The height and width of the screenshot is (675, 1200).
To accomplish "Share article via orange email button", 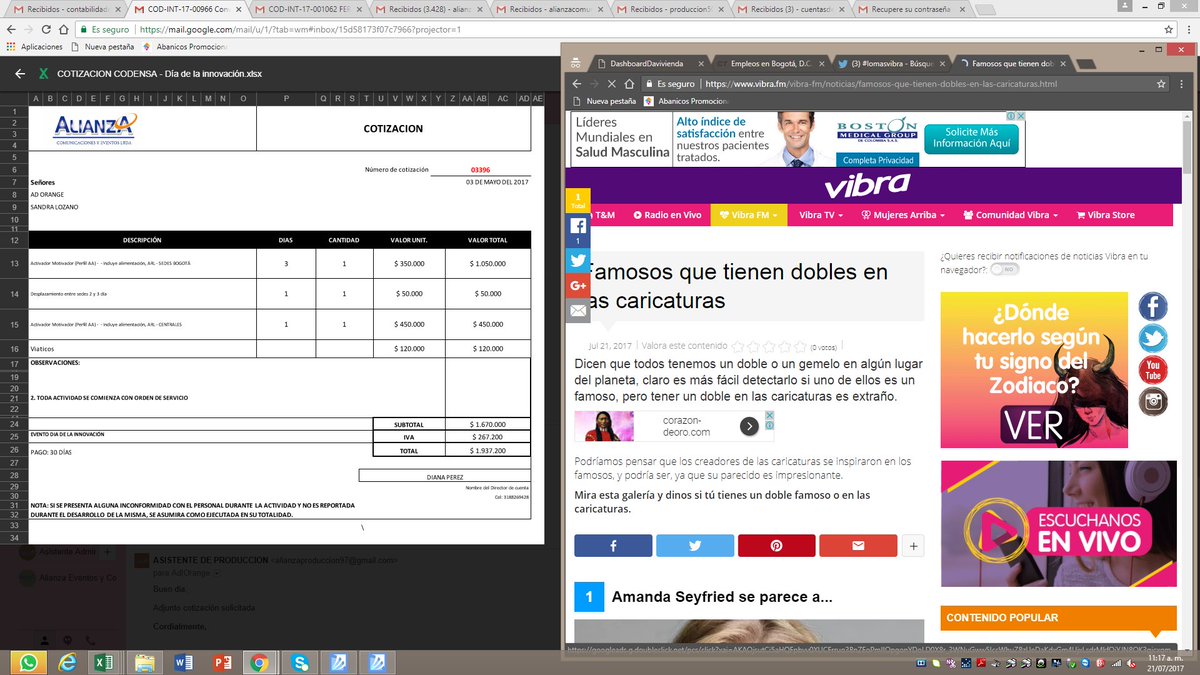I will 858,546.
